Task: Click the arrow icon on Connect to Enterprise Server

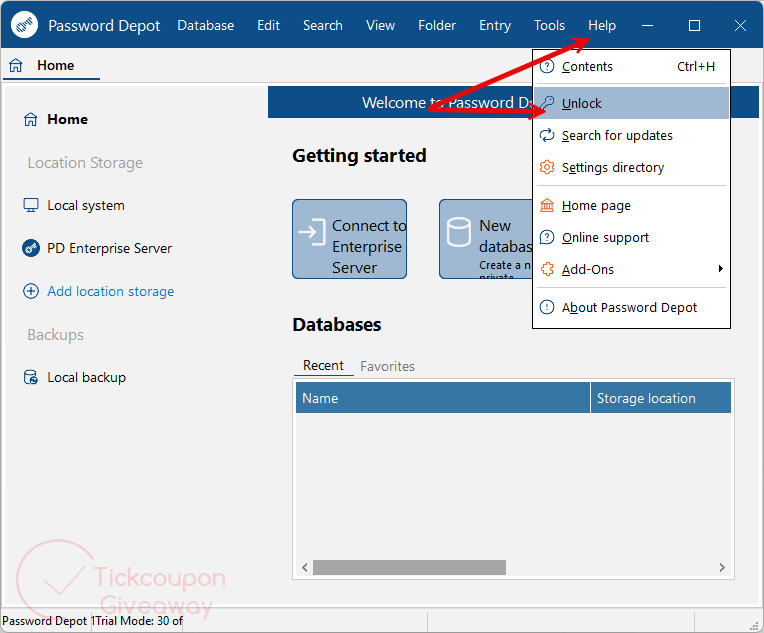Action: [x=312, y=232]
